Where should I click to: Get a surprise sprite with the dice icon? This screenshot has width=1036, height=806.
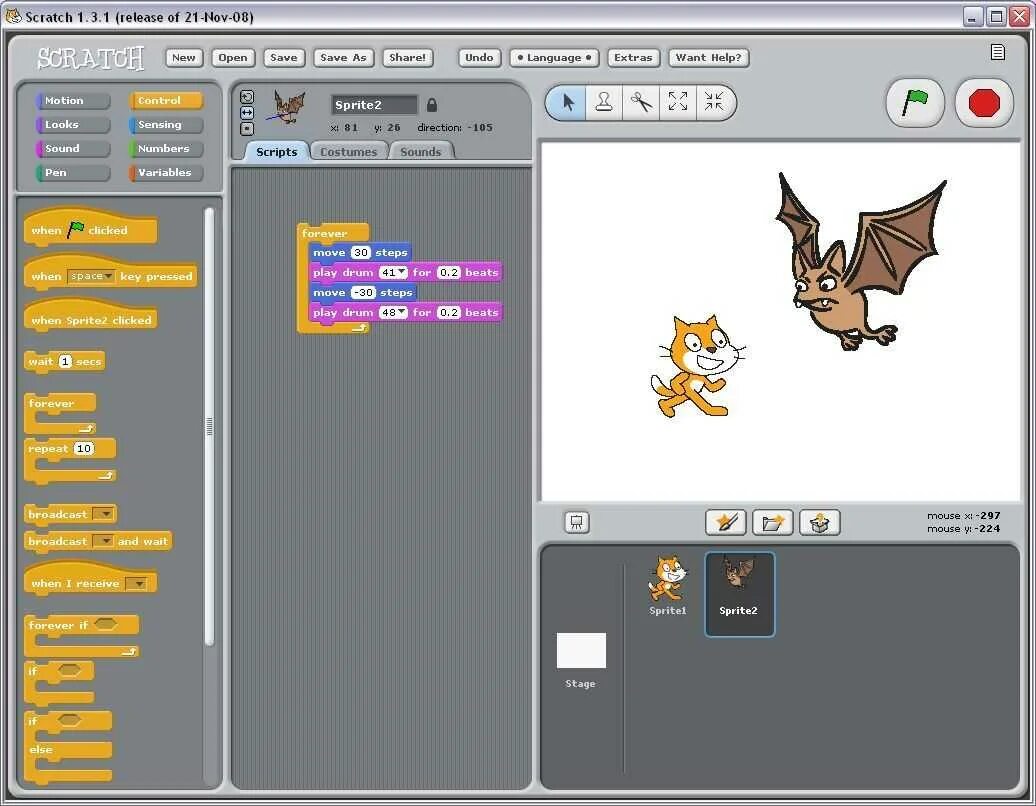tap(819, 522)
